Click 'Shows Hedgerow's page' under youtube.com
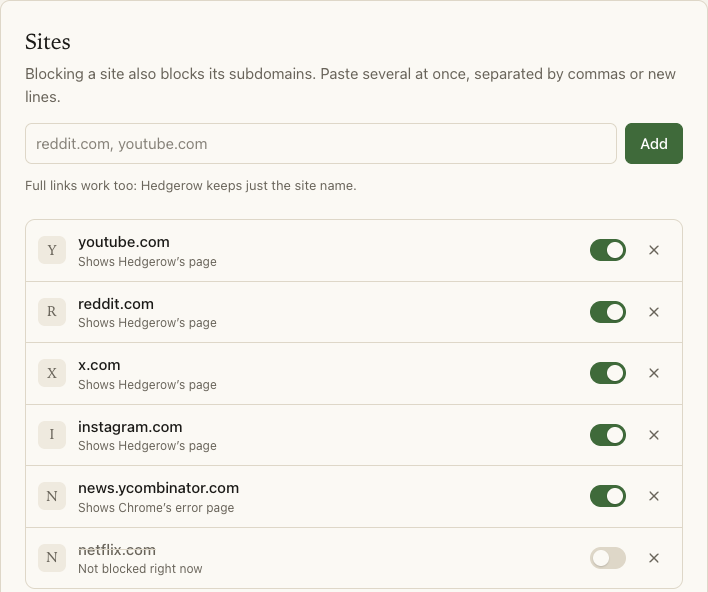Viewport: 708px width, 592px height. (x=147, y=262)
